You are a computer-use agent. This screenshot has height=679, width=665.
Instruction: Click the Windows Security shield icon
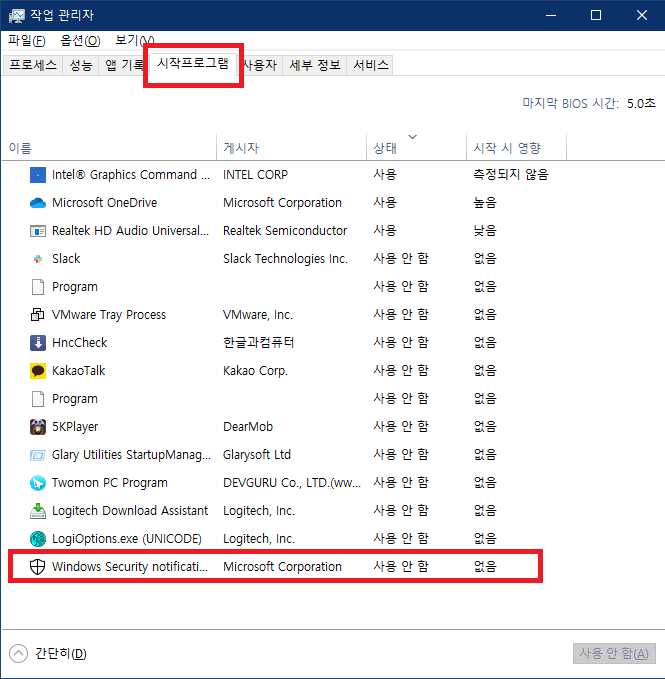38,566
